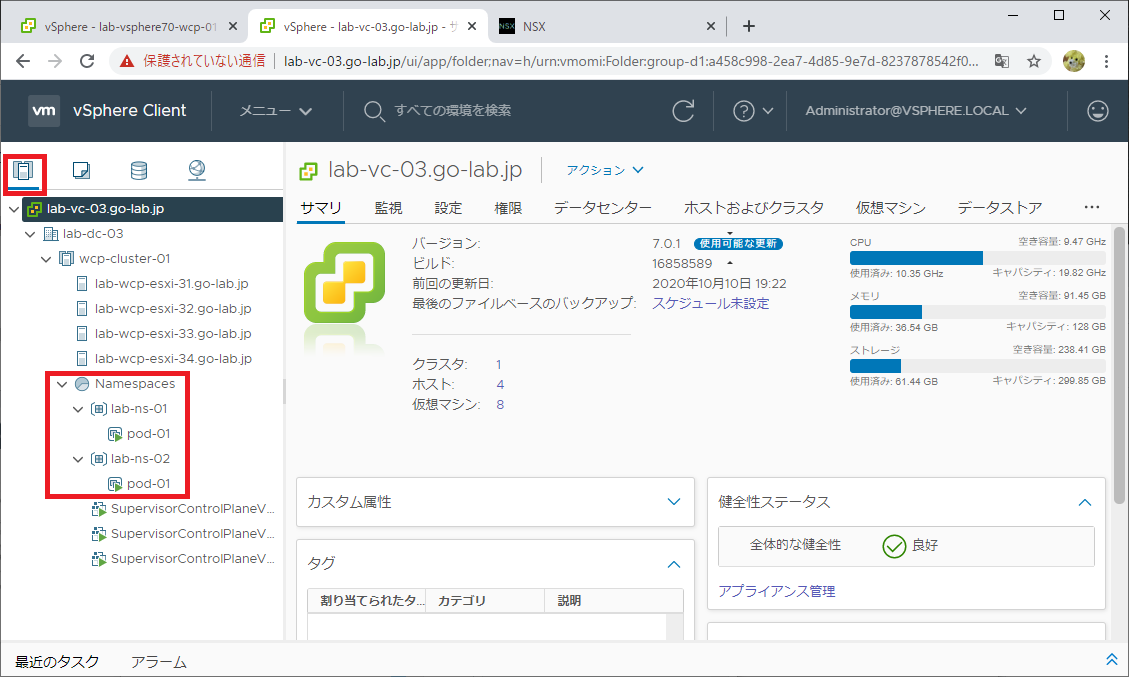The height and width of the screenshot is (677, 1129).
Task: Collapse lab-dc-03 tree node
Action: click(x=30, y=234)
